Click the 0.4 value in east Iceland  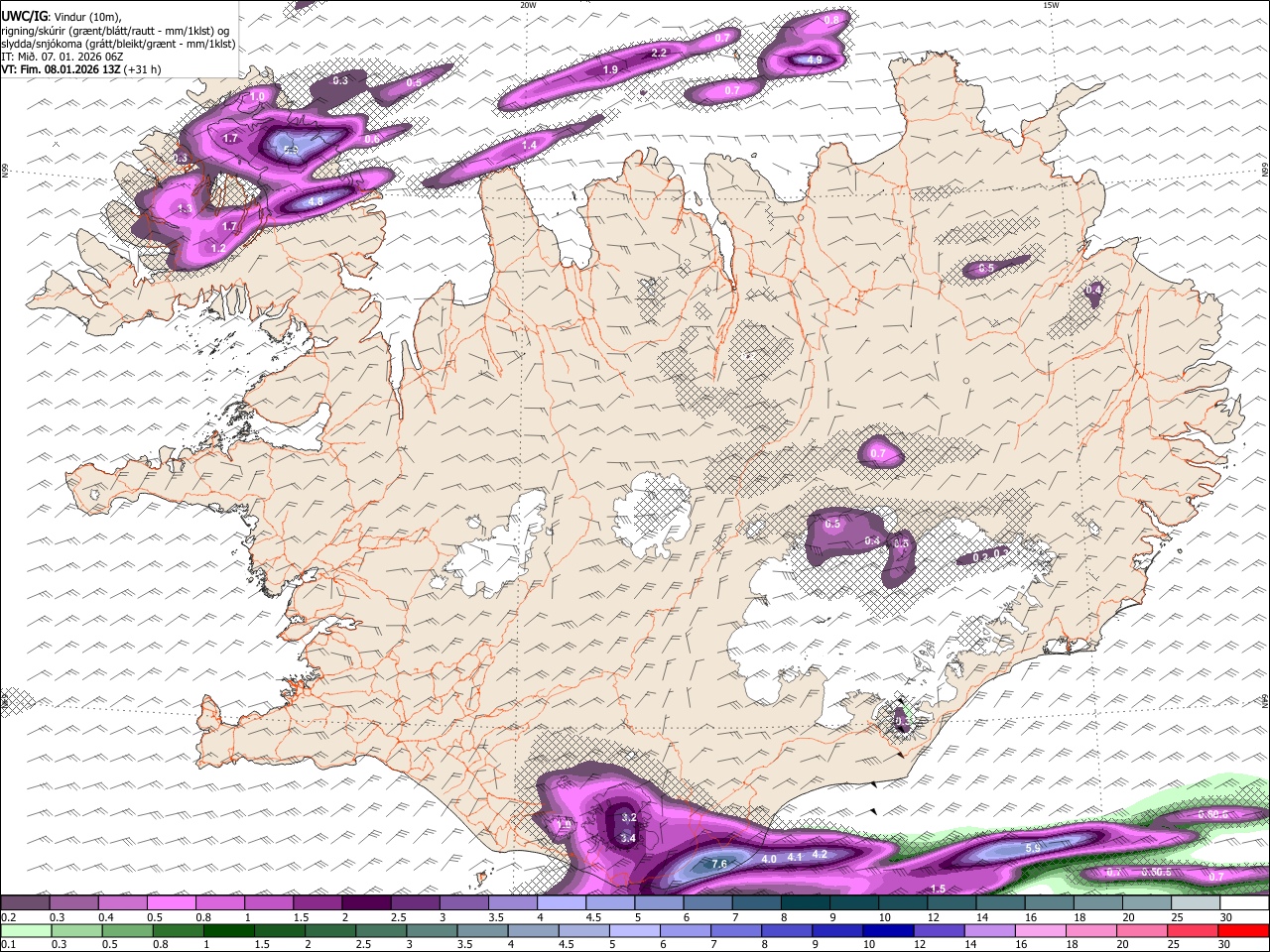(x=1094, y=290)
